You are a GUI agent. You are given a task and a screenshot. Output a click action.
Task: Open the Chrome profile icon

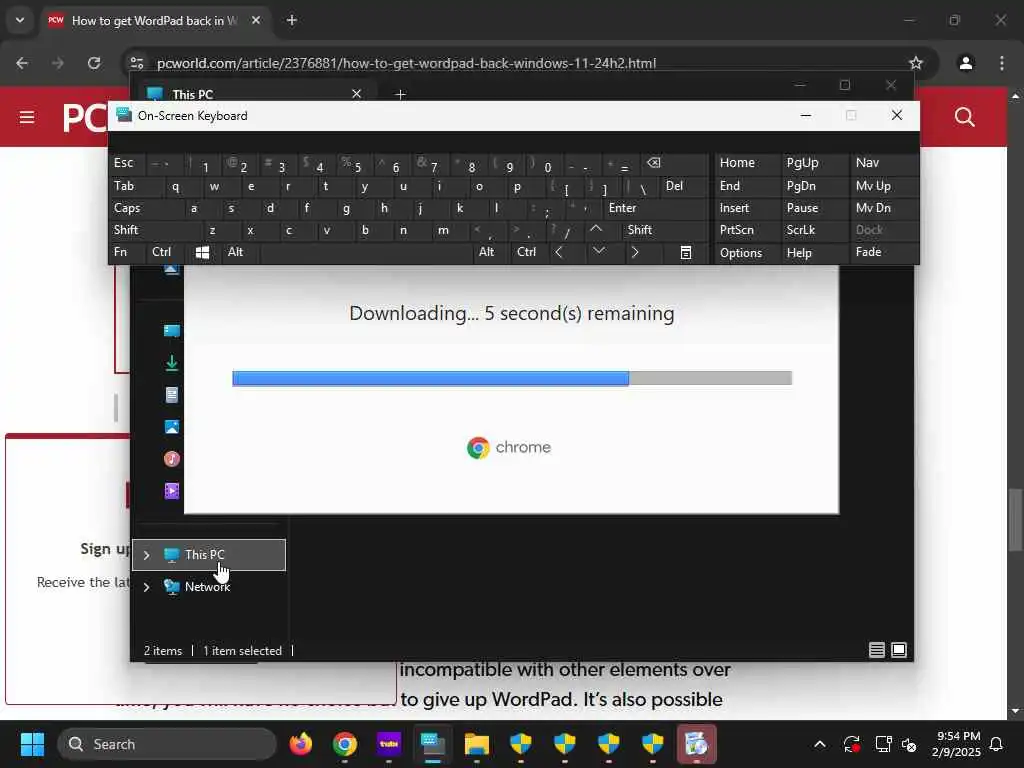[965, 63]
